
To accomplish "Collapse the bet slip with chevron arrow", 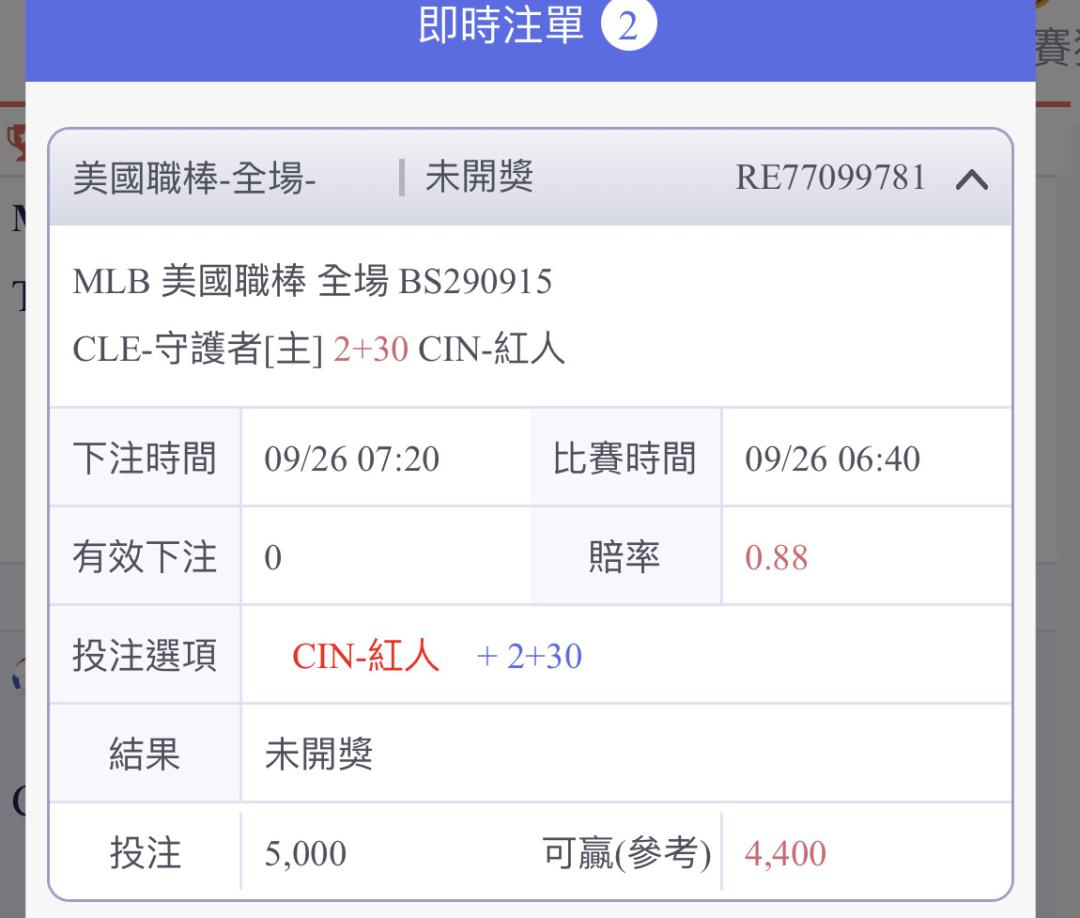I will 972,180.
